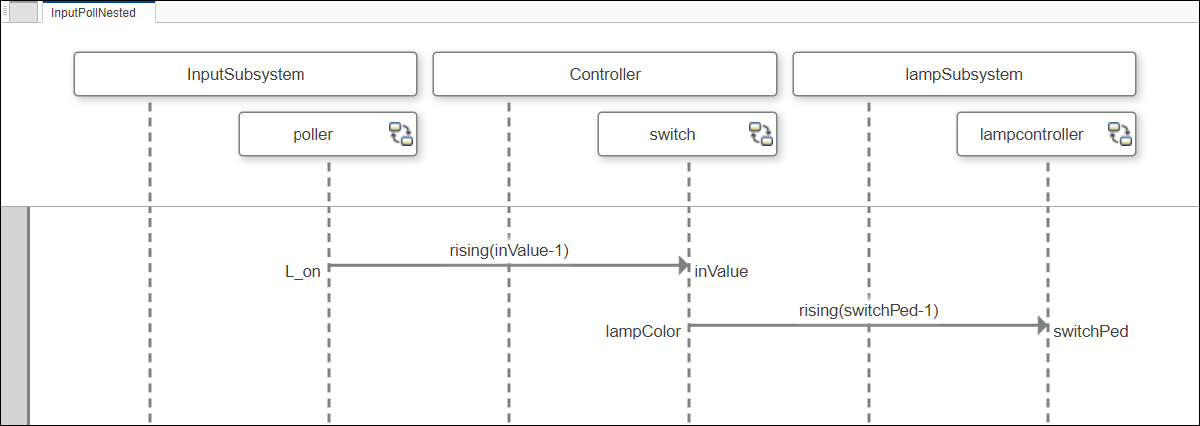Click the rising(inValue-1) message label
The image size is (1200, 426).
pyautogui.click(x=509, y=250)
